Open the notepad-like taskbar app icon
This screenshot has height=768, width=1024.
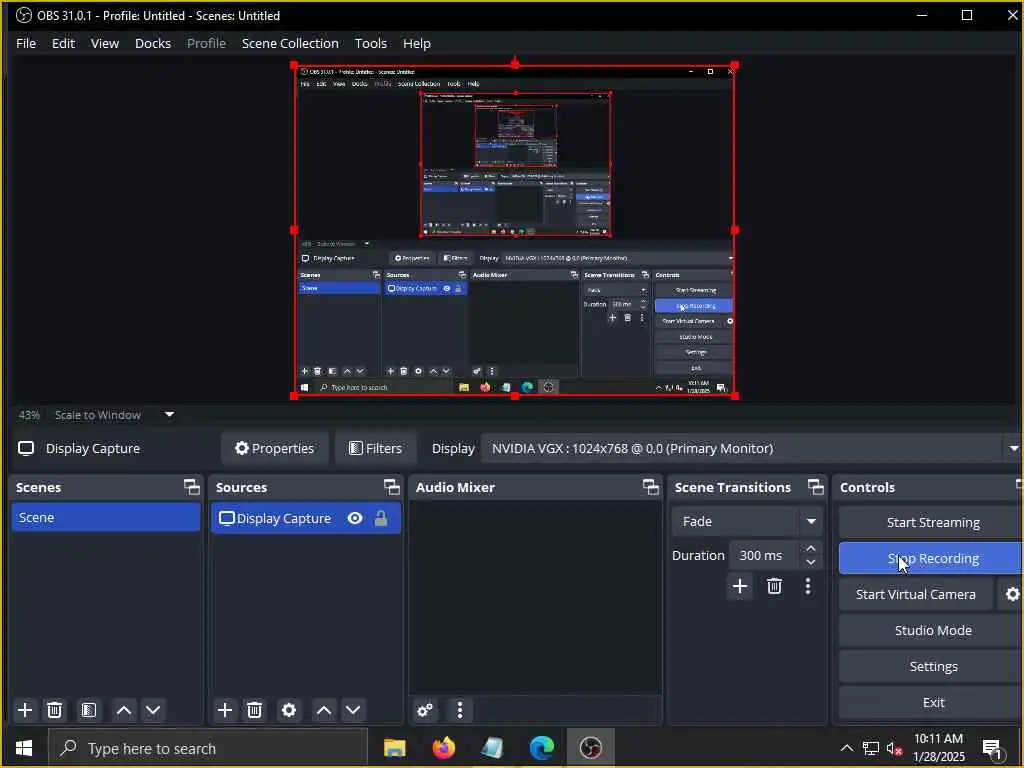coord(492,748)
